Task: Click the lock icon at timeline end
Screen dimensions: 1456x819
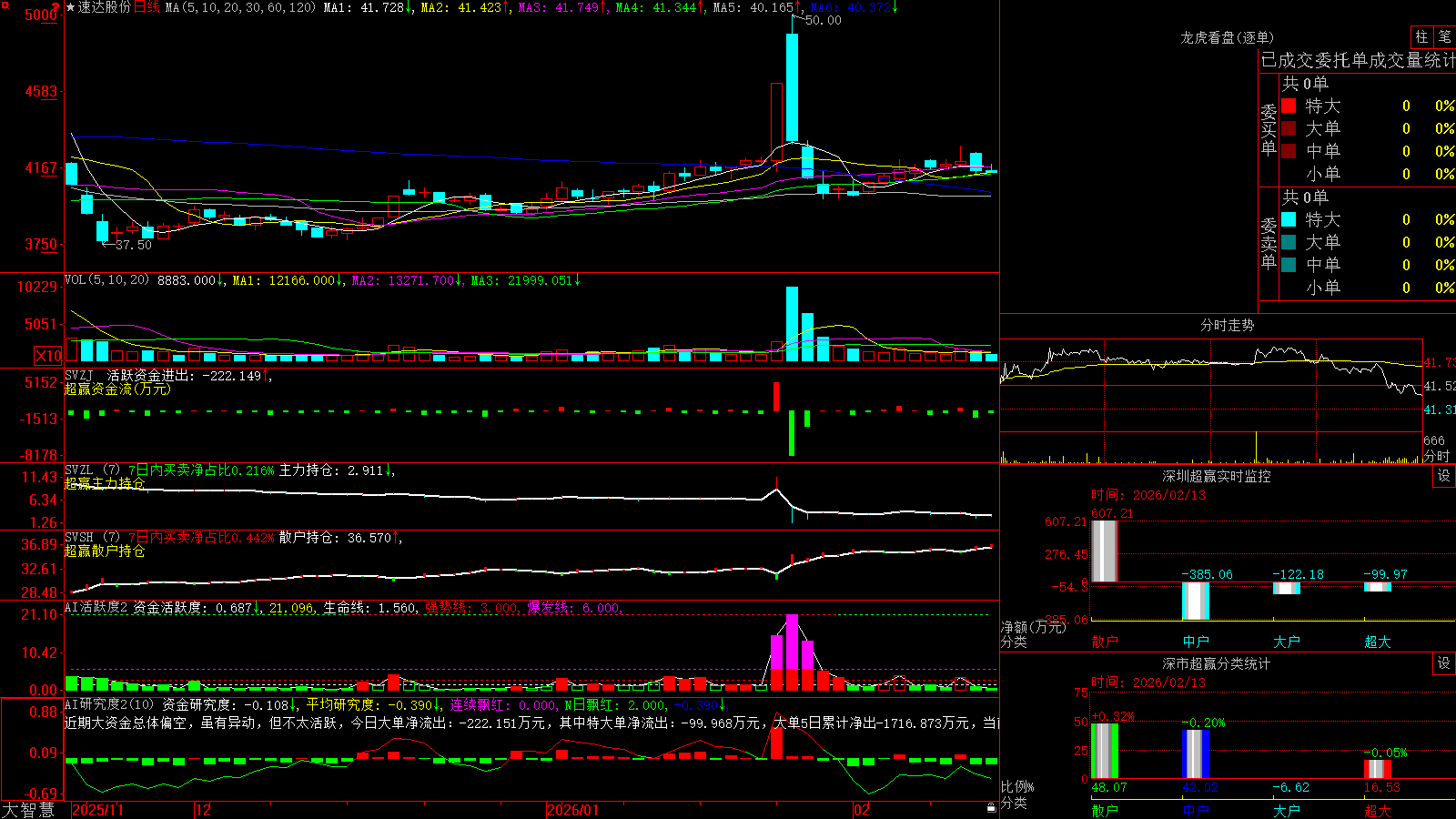Action: point(992,808)
